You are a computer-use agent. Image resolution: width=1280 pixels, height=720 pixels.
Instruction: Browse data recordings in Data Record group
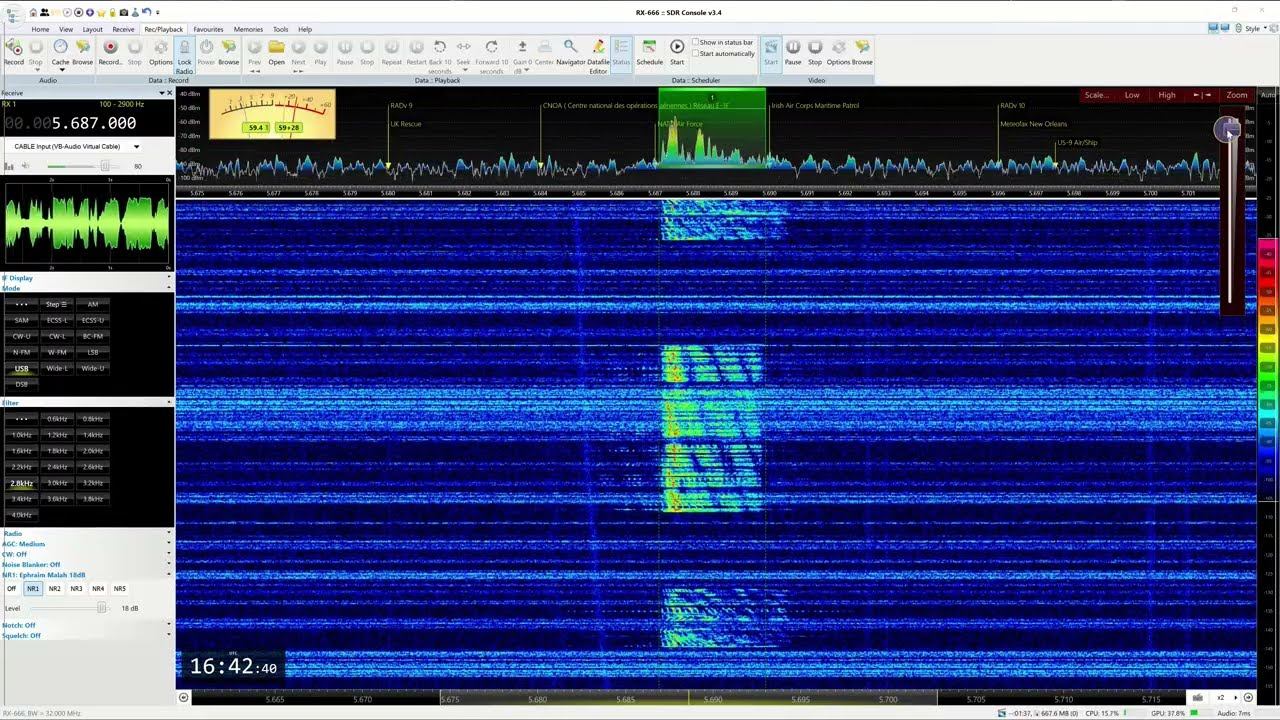pyautogui.click(x=229, y=51)
